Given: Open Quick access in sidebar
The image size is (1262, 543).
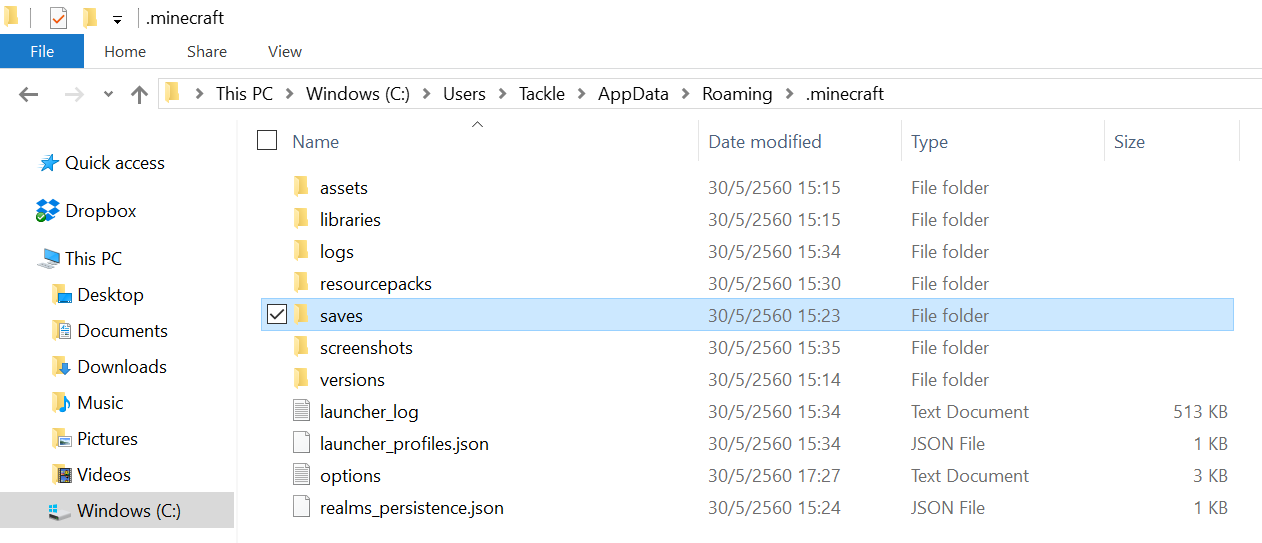Looking at the screenshot, I should pyautogui.click(x=114, y=163).
